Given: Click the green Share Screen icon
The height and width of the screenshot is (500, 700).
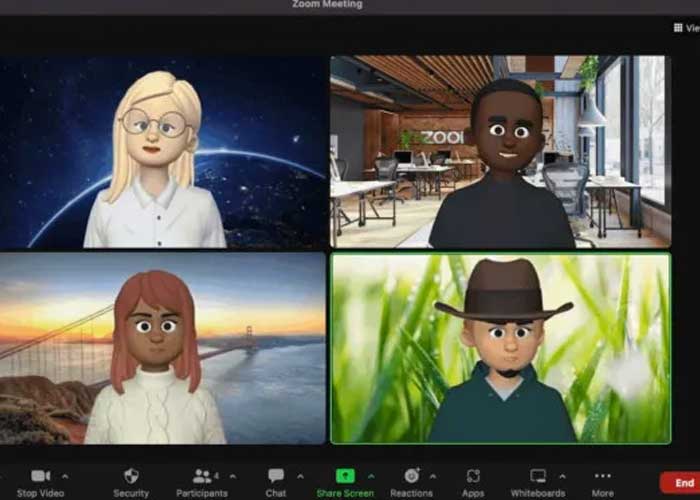Looking at the screenshot, I should pyautogui.click(x=344, y=476).
